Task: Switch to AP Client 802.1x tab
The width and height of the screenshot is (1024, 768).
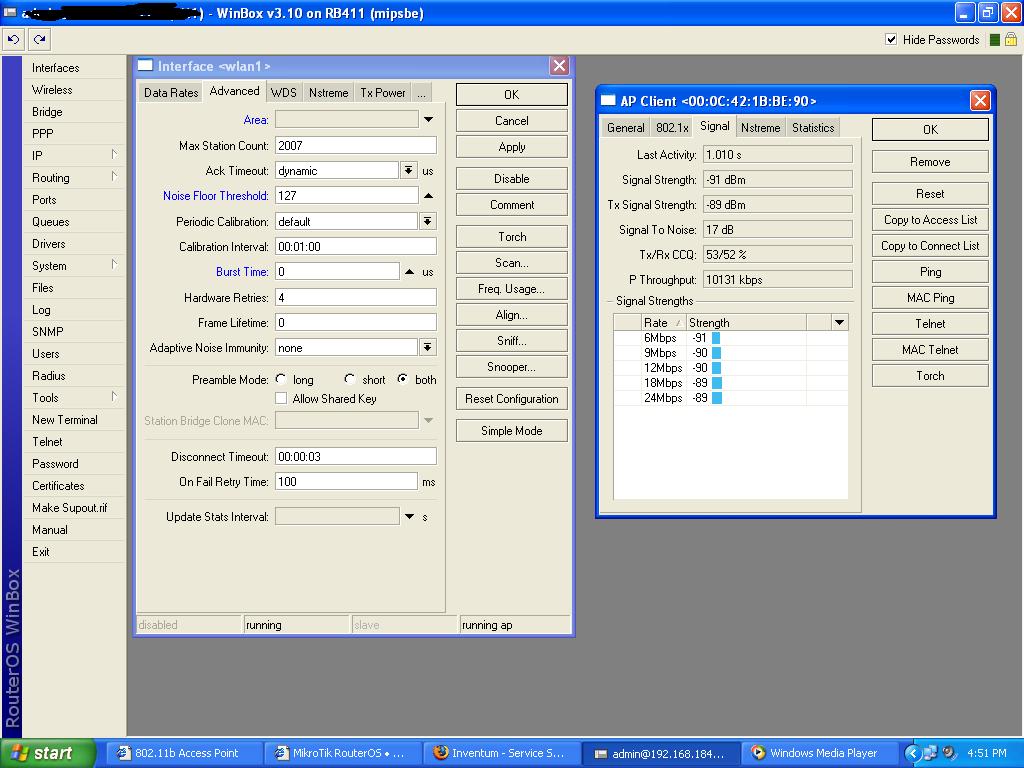Action: click(x=672, y=128)
